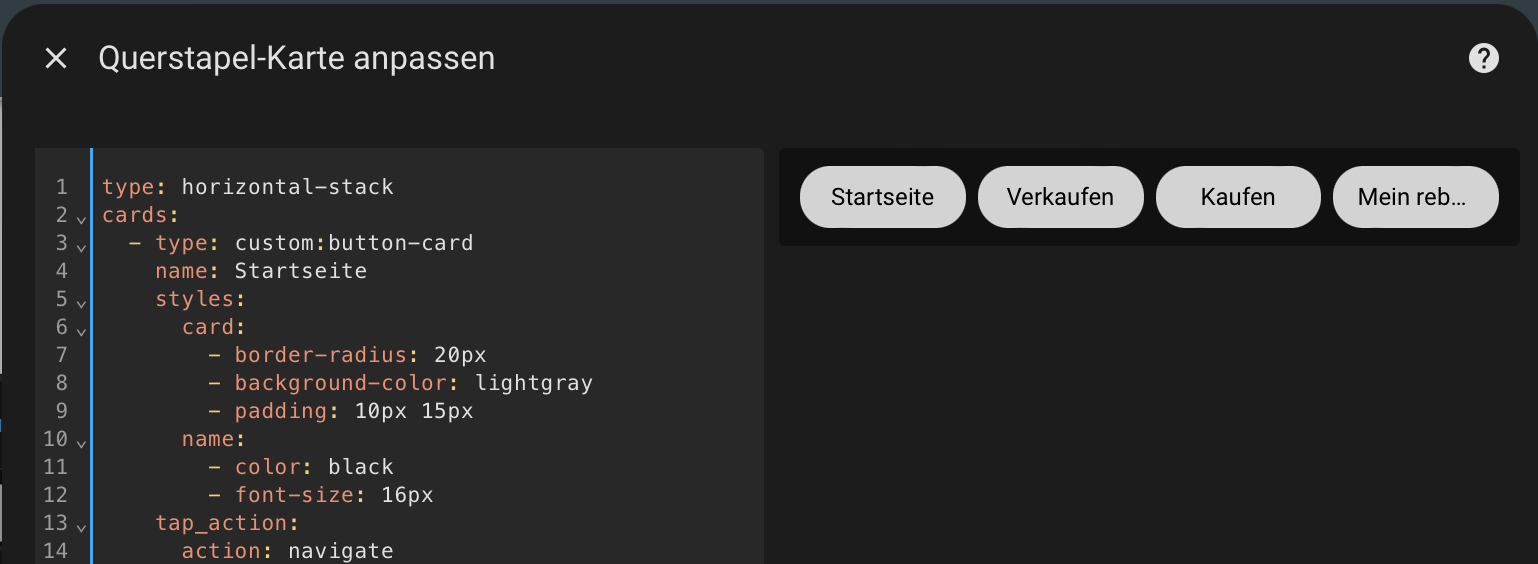Collapse the cards block at line 2
The width and height of the screenshot is (1538, 564).
(x=81, y=217)
